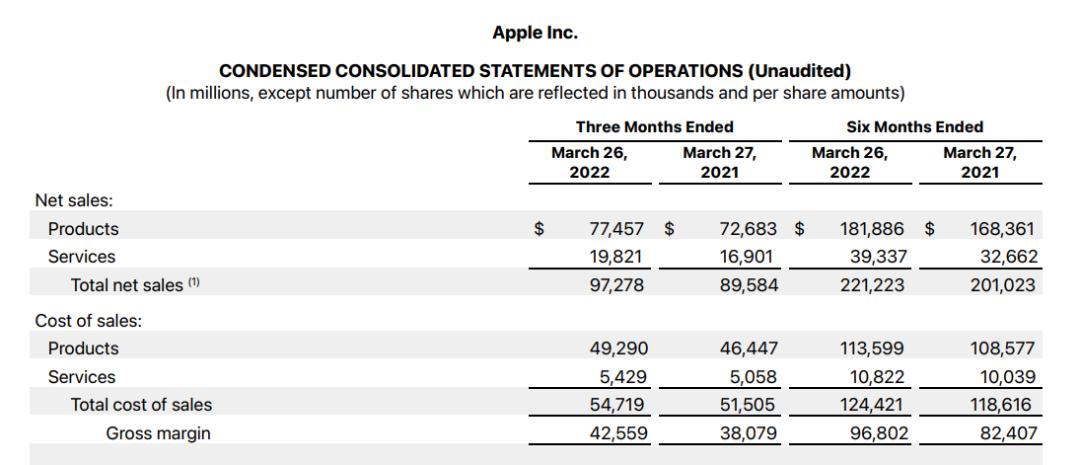Click the Condensed Consolidated Statements of Operations heading
Viewport: 1080px width, 465px height.
tap(535, 71)
